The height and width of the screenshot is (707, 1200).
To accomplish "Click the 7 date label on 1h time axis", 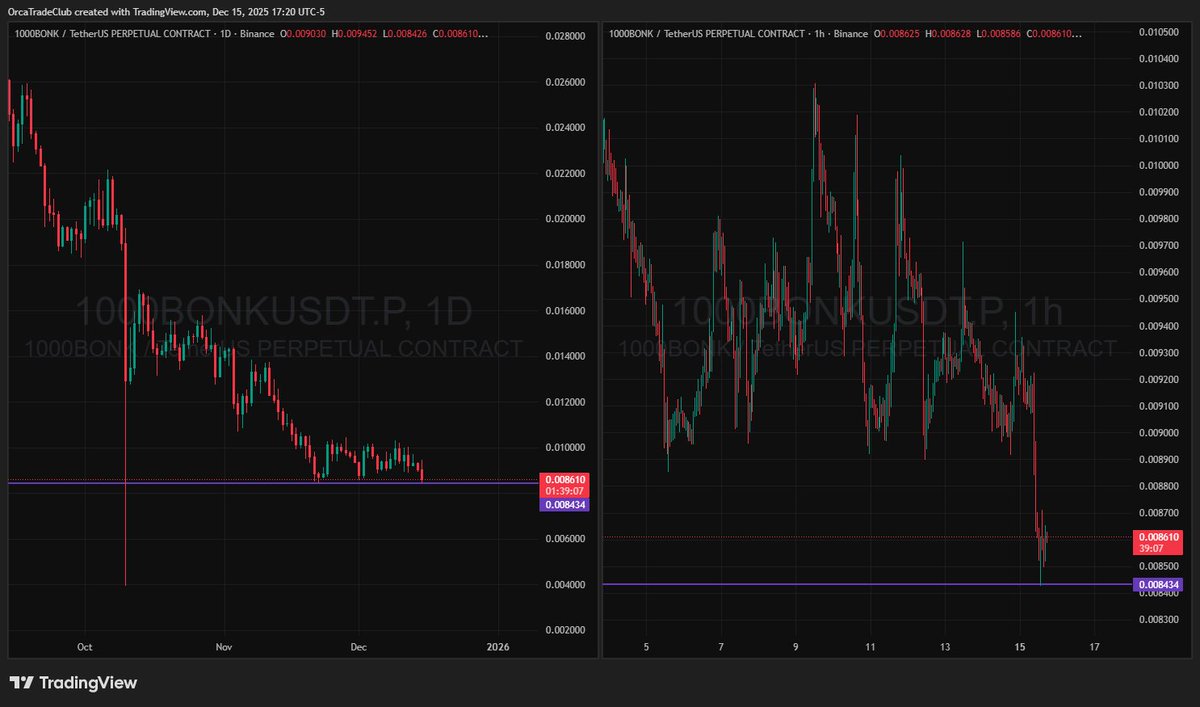I will 721,647.
